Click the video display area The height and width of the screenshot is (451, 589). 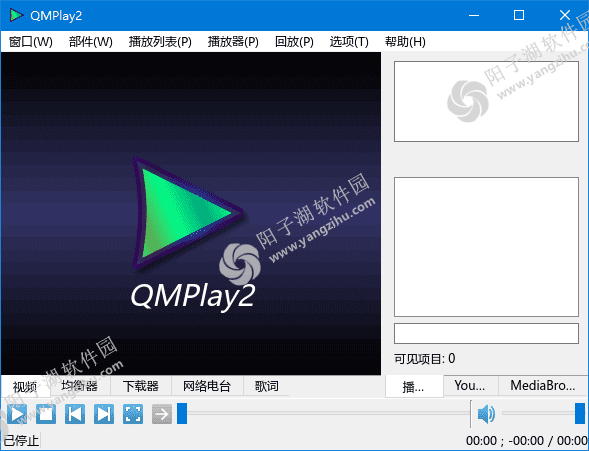pos(191,213)
